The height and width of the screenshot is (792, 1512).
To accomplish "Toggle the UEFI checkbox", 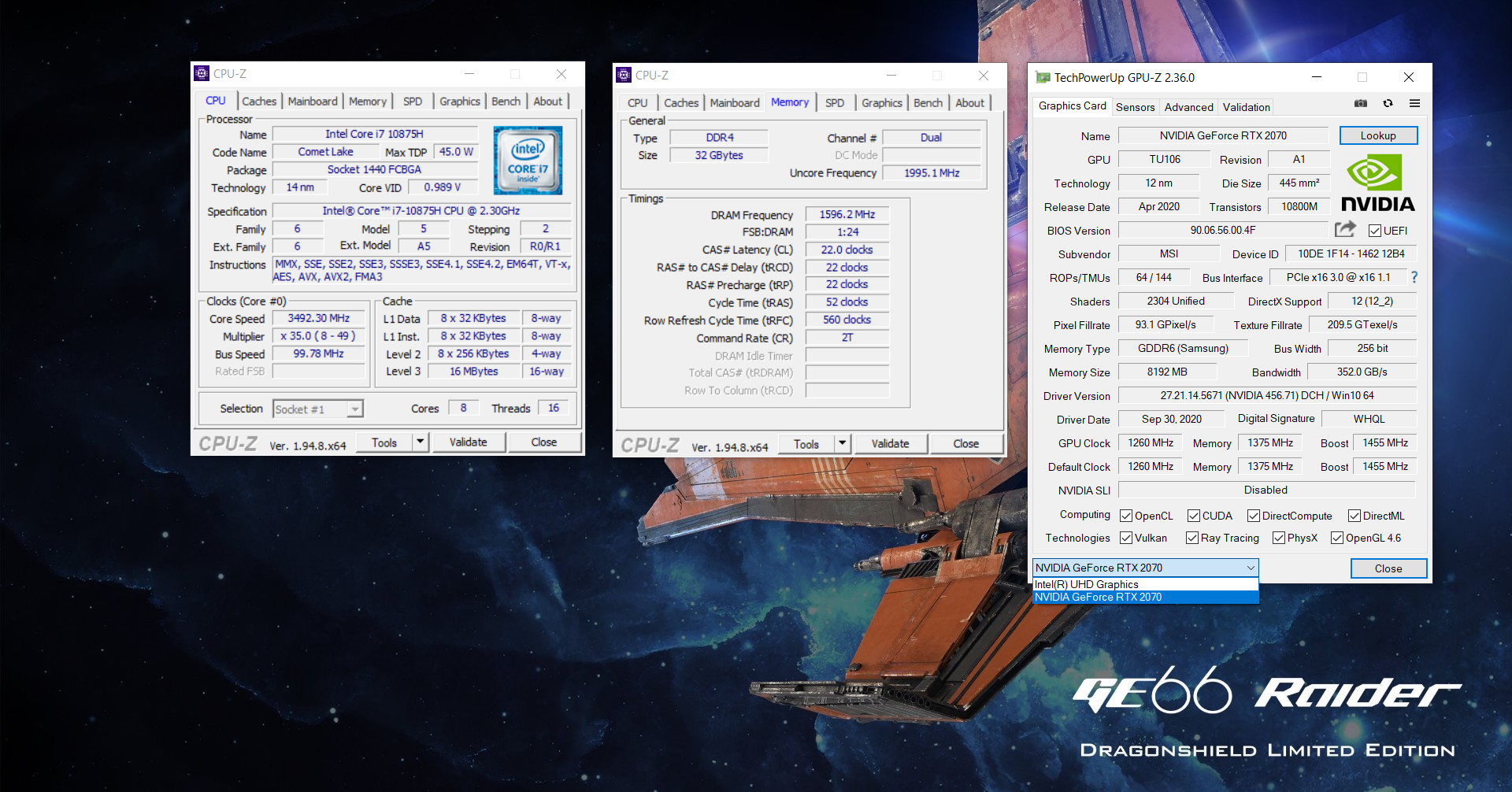I will pos(1374,231).
